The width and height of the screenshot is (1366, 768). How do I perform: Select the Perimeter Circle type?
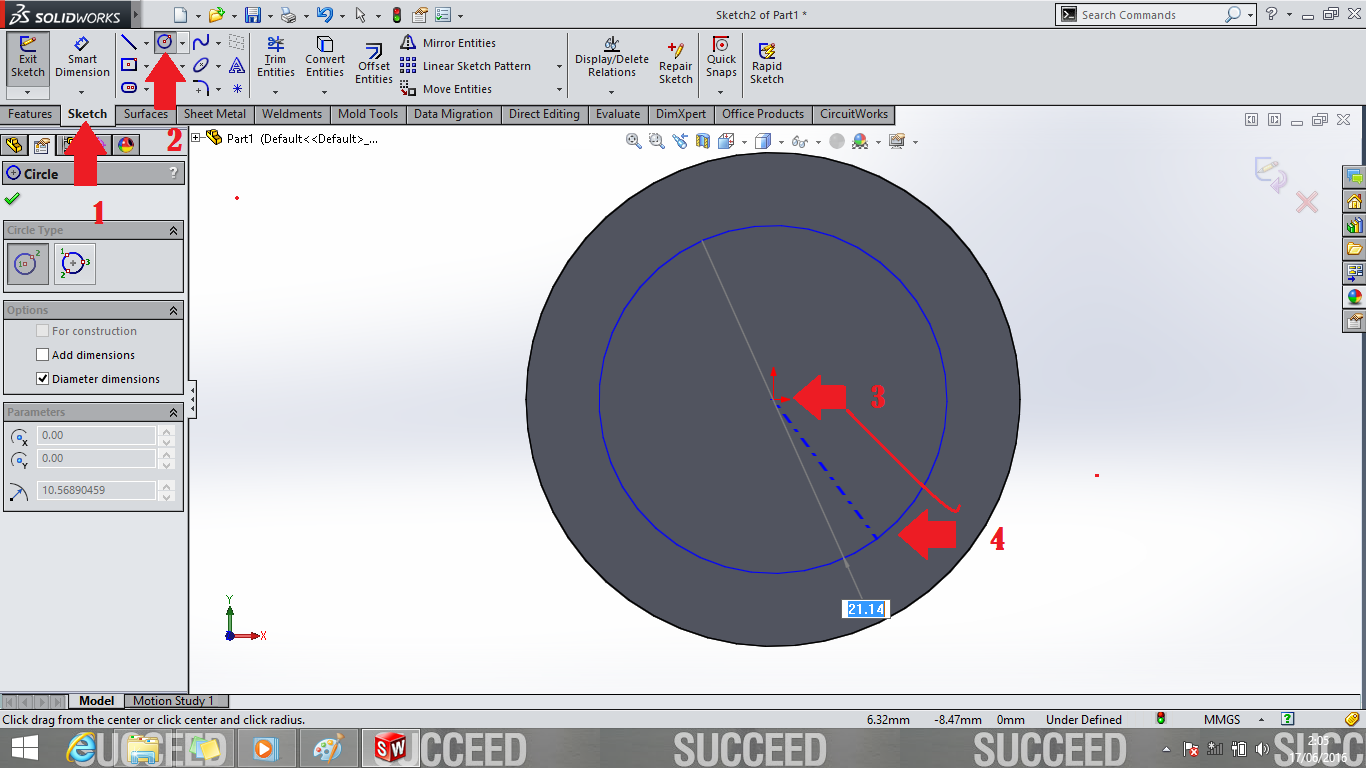[74, 263]
